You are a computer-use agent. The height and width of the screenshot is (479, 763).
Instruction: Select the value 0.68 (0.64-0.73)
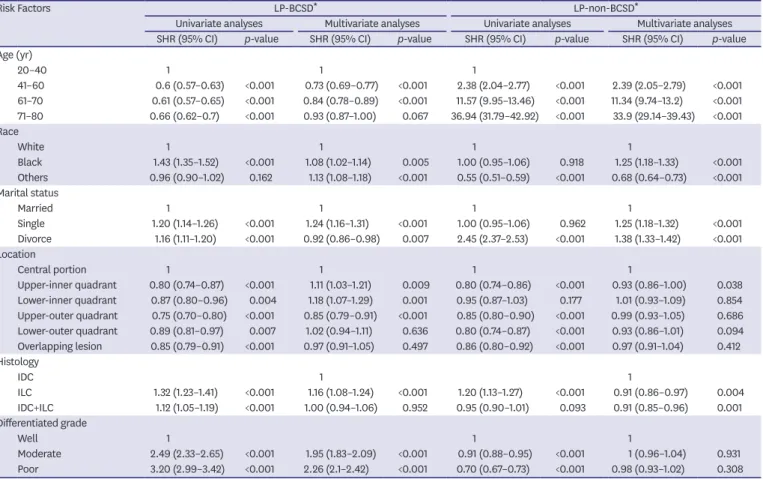[649, 178]
